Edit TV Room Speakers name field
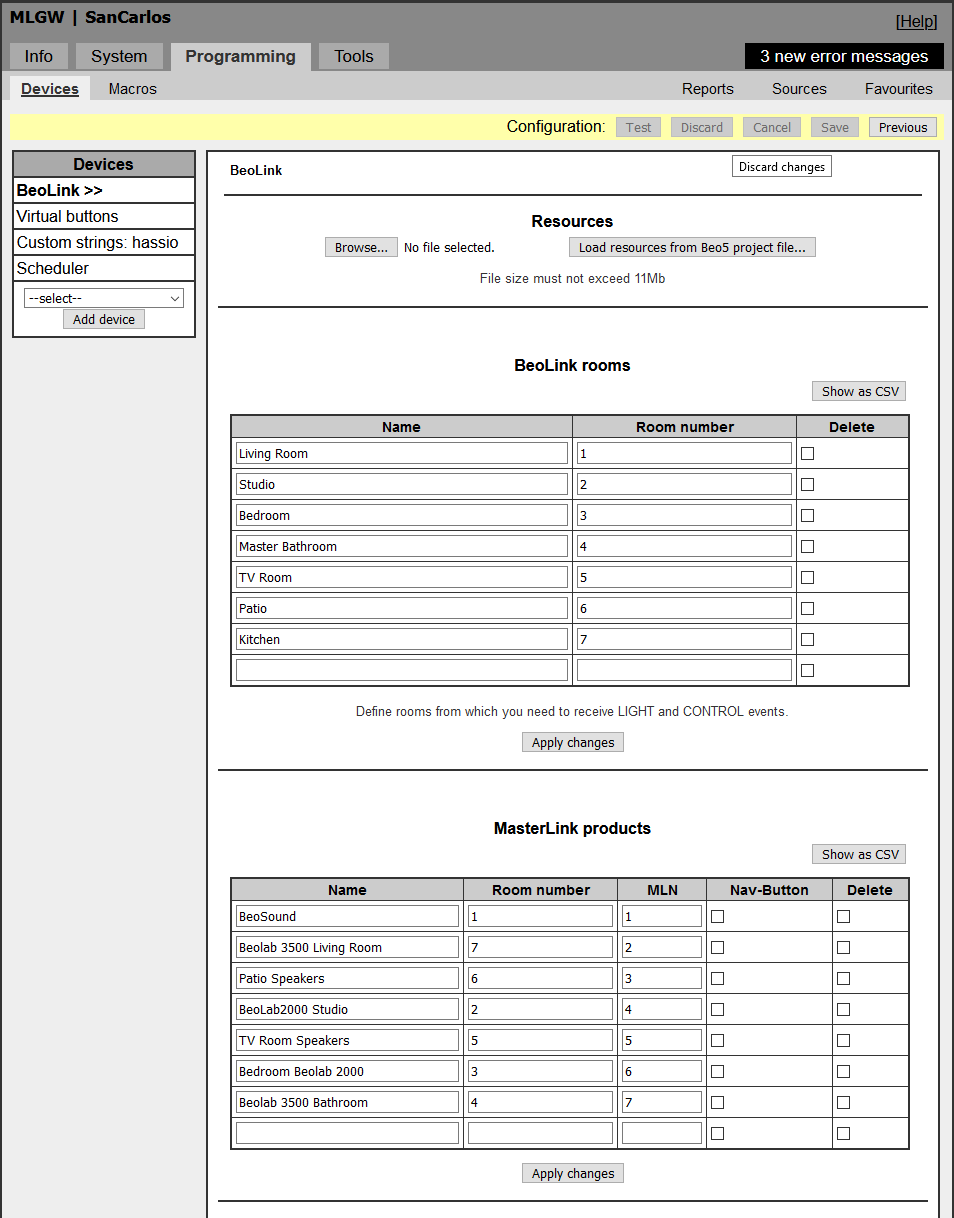This screenshot has height=1218, width=954. point(347,1040)
